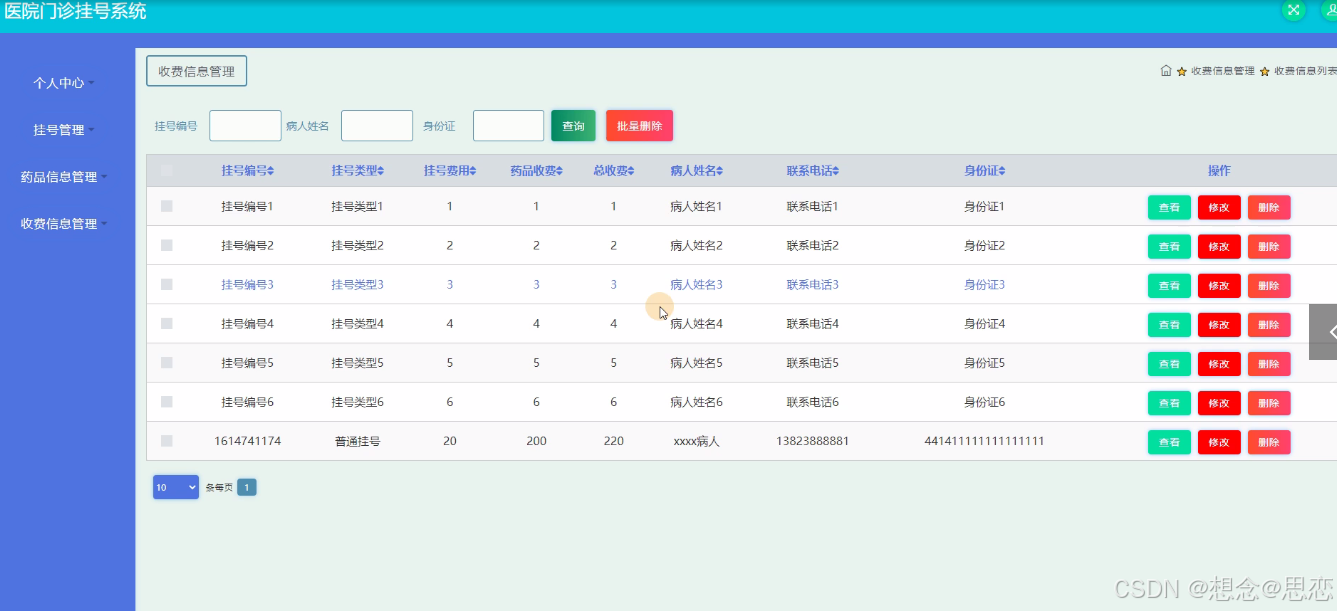Viewport: 1337px width, 611px height.
Task: Click the phone number 13823888881
Action: 812,441
